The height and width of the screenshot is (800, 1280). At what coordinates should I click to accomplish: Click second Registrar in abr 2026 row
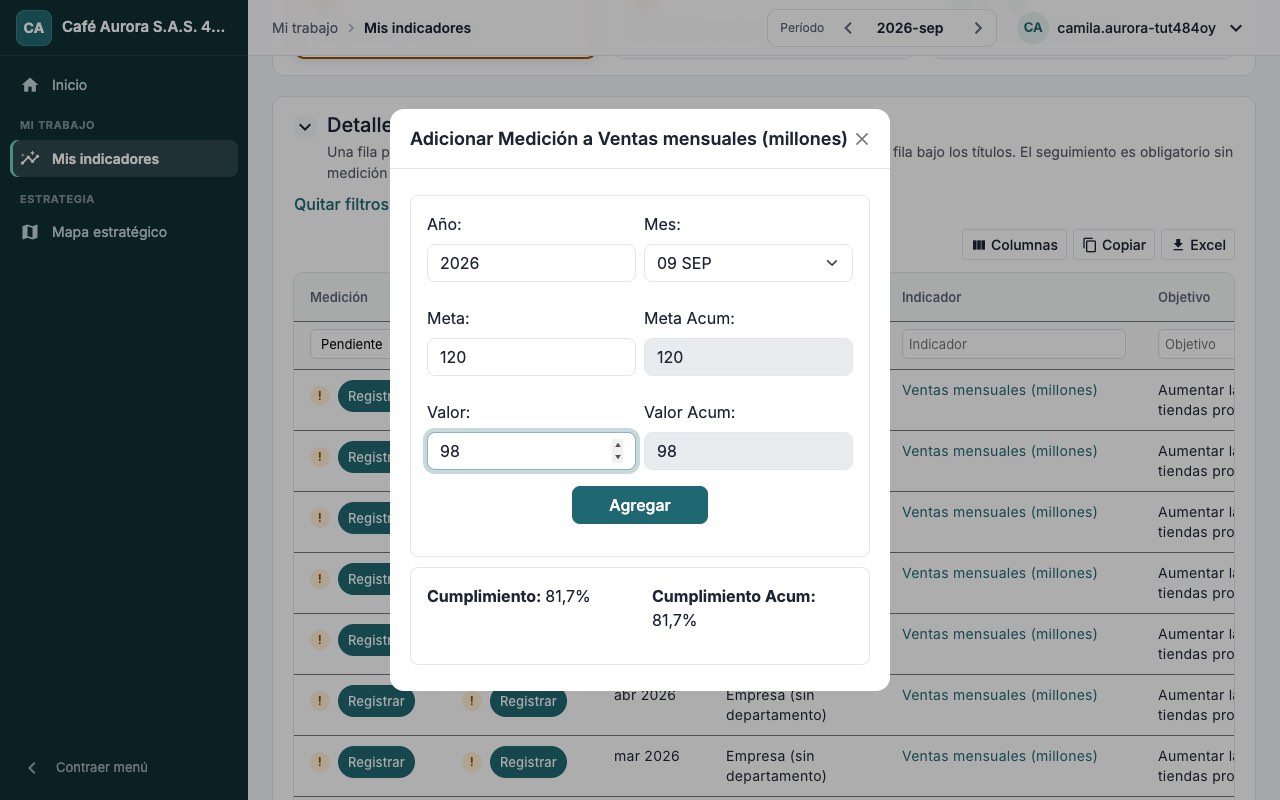528,701
